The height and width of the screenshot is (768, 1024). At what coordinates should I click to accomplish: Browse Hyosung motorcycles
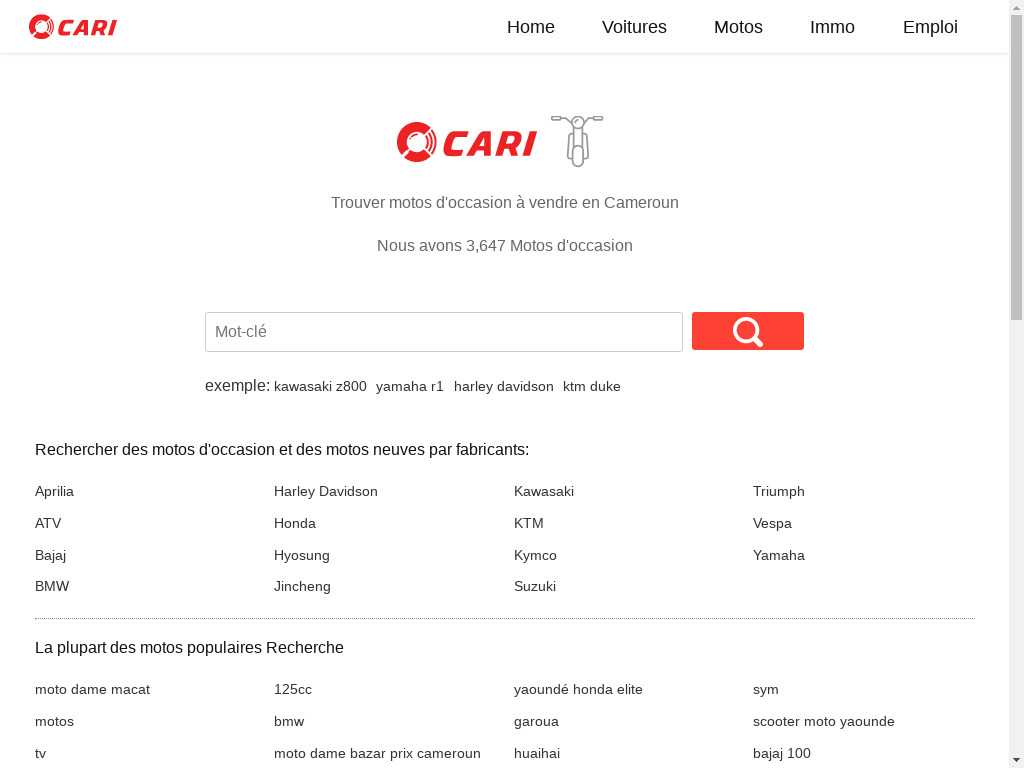[302, 556]
